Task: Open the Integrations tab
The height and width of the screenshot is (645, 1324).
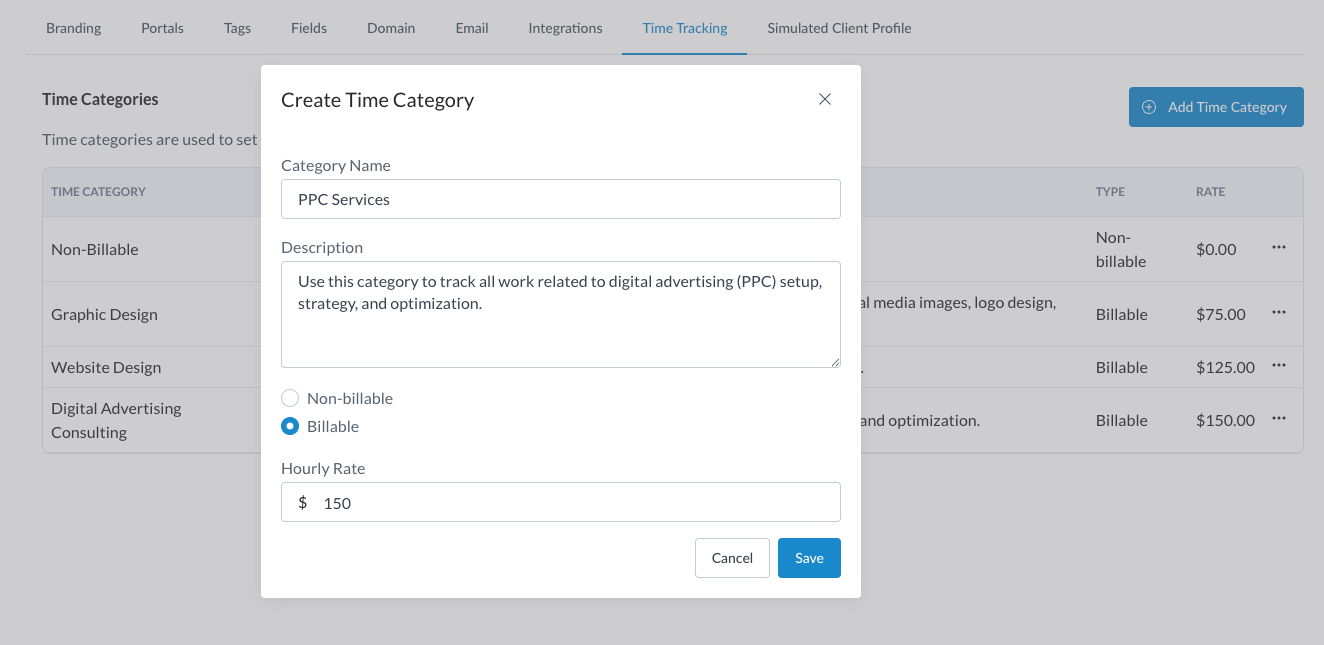Action: click(565, 28)
